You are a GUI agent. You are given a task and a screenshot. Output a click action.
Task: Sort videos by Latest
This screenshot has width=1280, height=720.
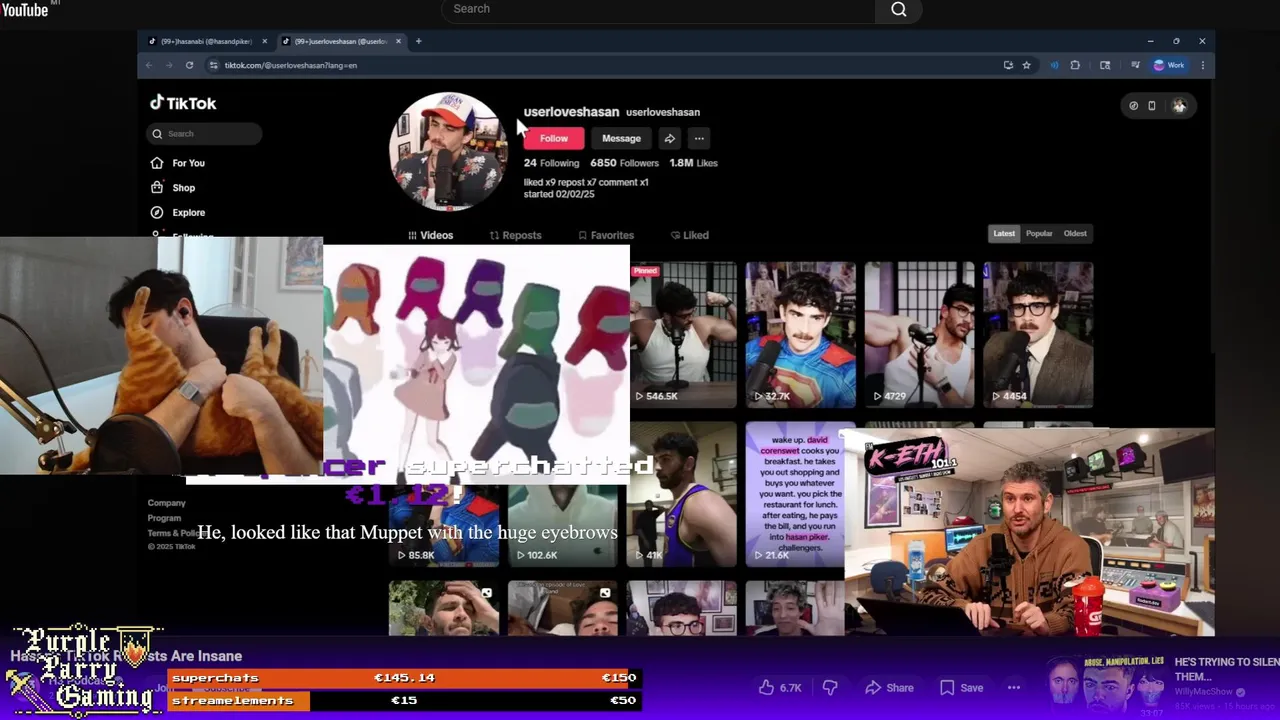click(1004, 233)
